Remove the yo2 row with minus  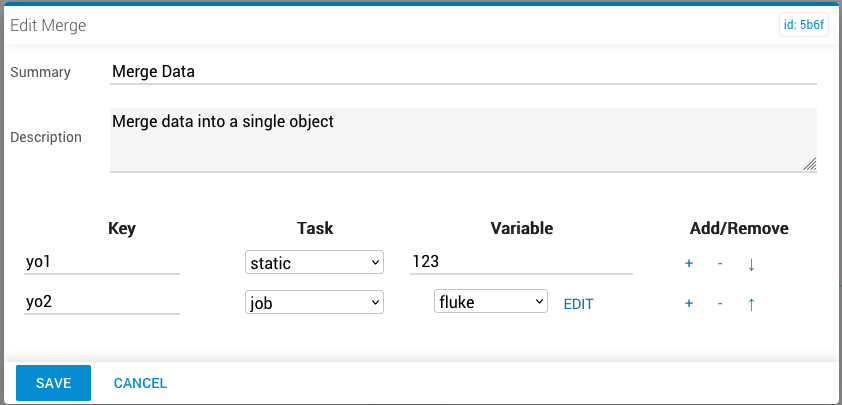tap(720, 303)
